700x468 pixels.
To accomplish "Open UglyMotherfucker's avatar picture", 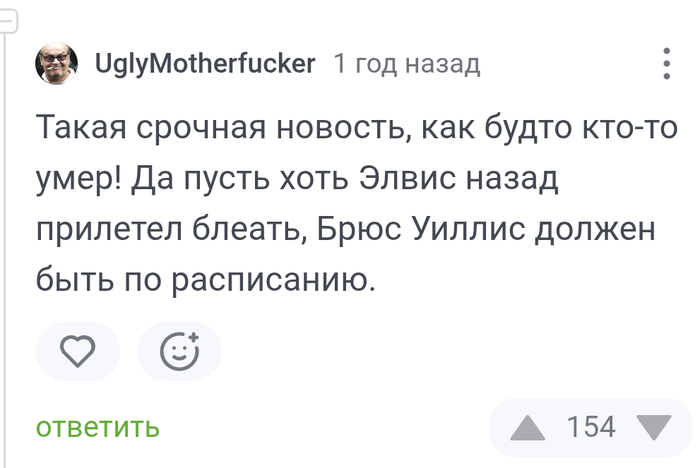I will [x=59, y=65].
